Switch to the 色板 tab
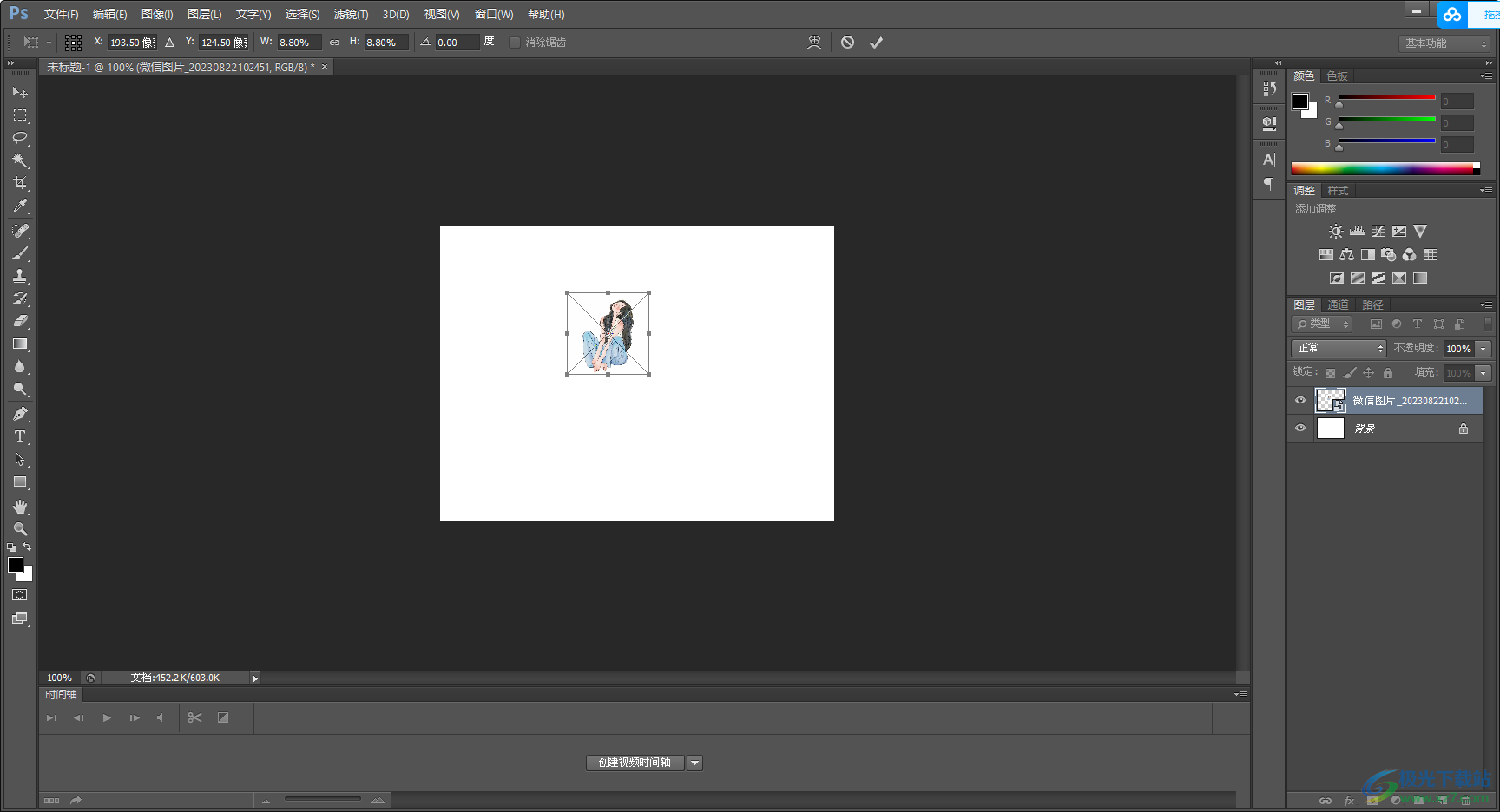This screenshot has width=1500, height=812. point(1337,75)
